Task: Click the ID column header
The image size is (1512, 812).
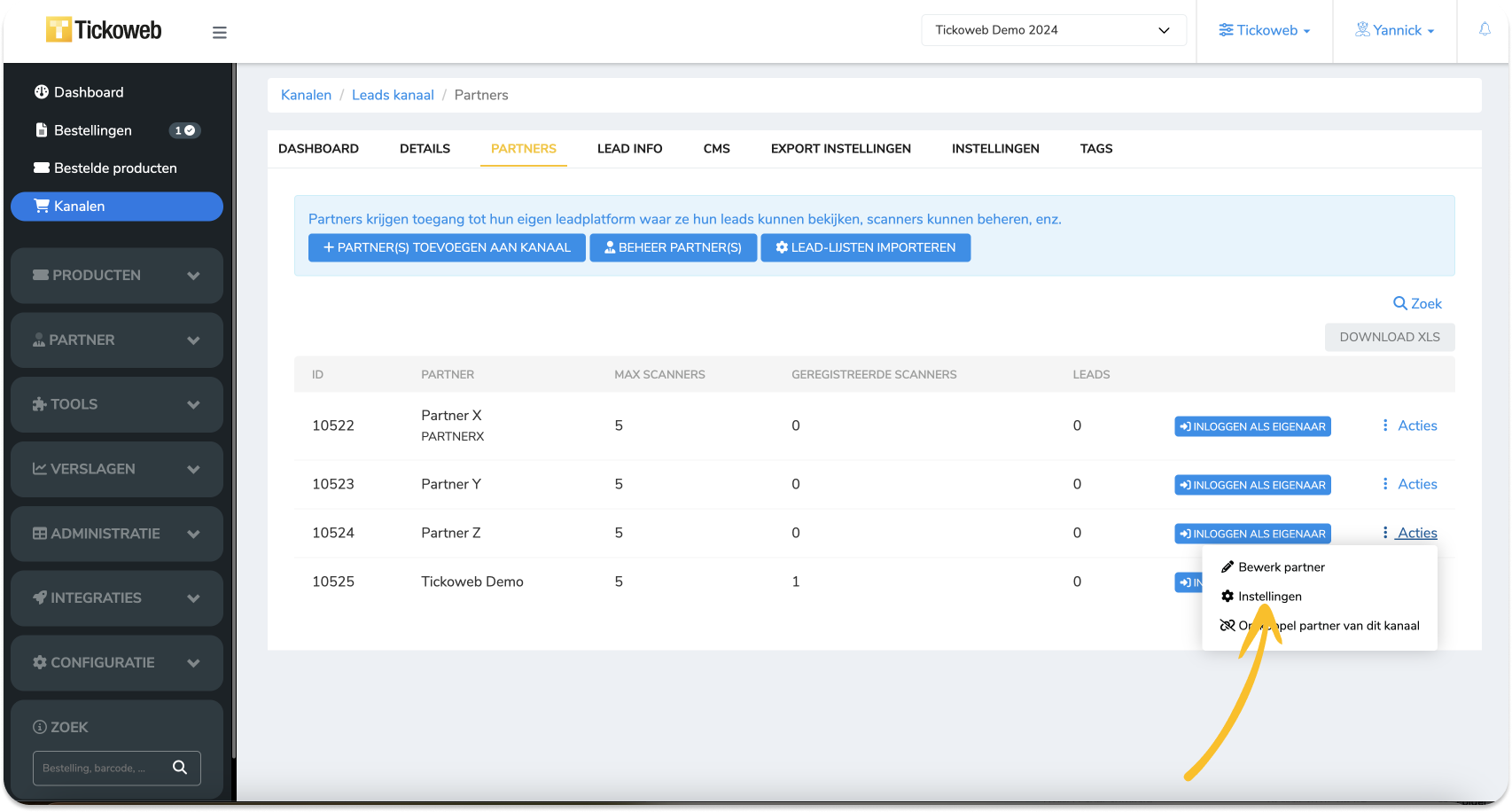Action: 317,375
